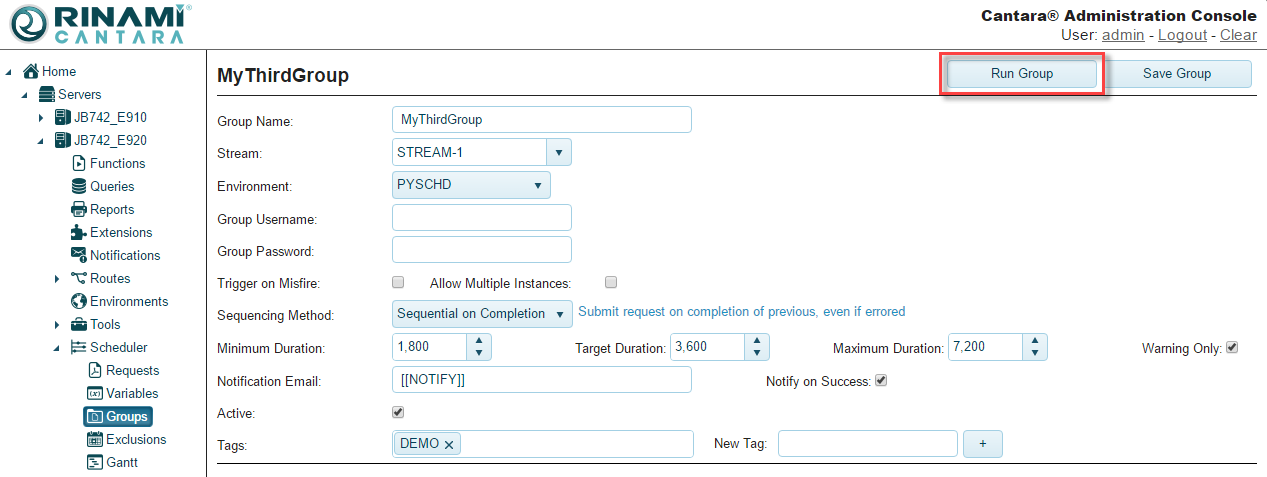The height and width of the screenshot is (477, 1267).
Task: Click the Queries database icon
Action: click(x=79, y=186)
